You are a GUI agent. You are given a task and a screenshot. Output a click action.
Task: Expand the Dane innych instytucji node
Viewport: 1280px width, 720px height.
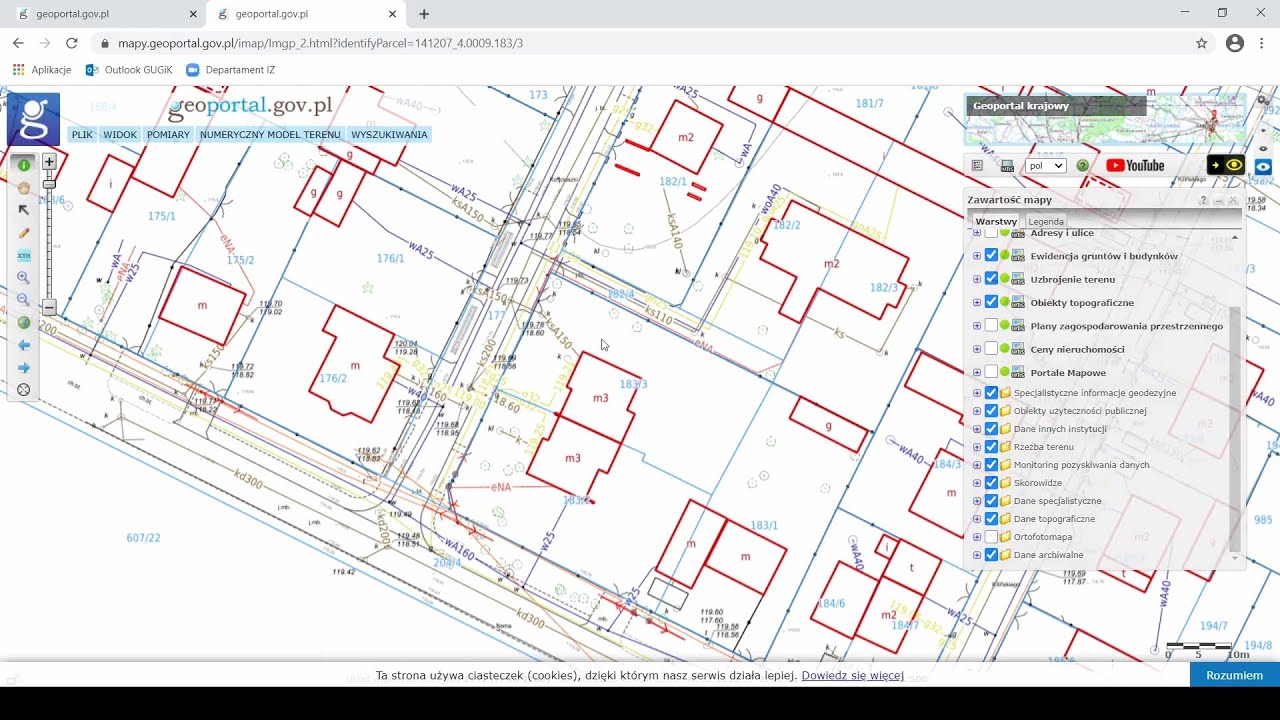(977, 429)
